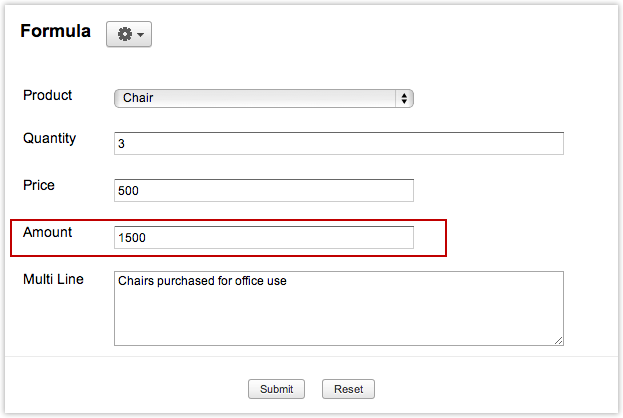
Task: Click the Product field label
Action: click(48, 96)
